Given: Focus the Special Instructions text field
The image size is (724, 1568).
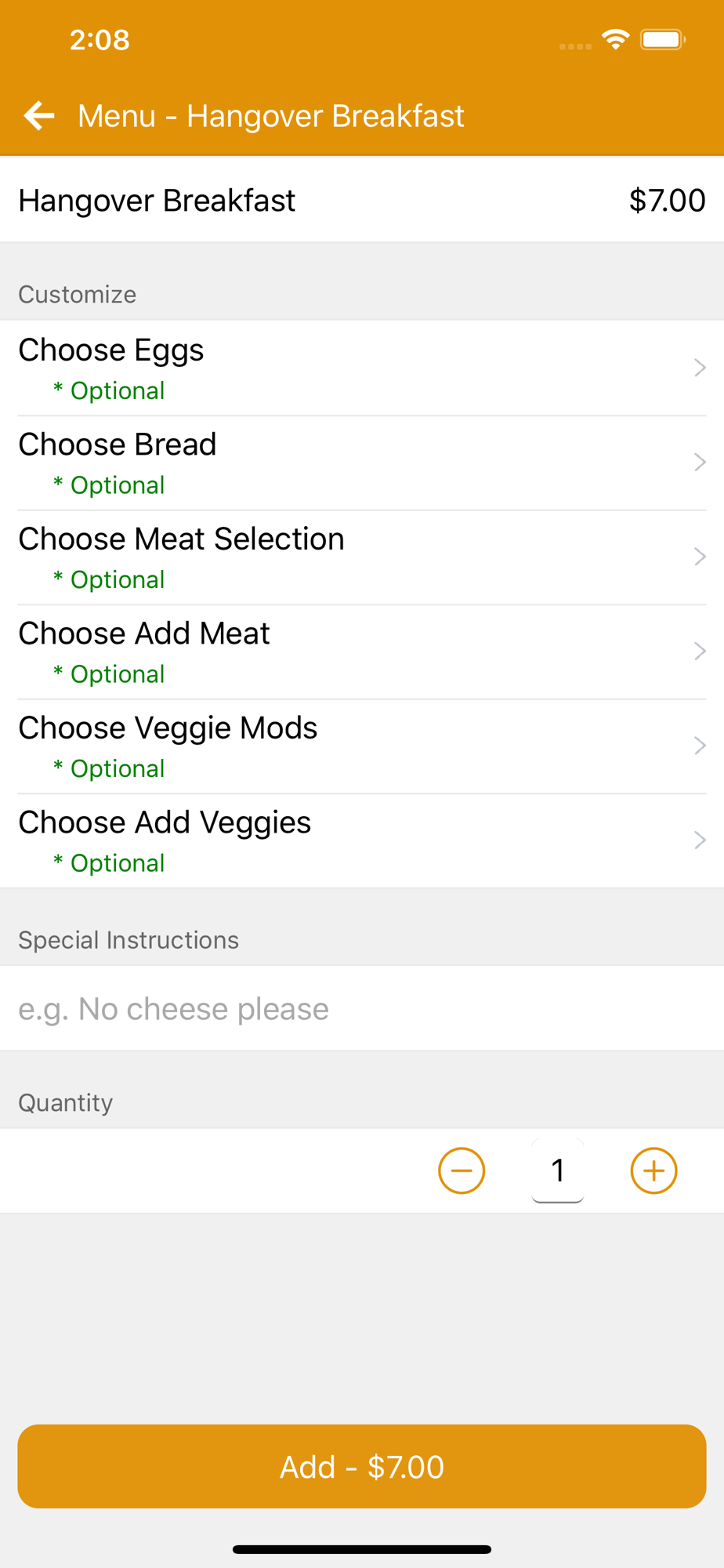Looking at the screenshot, I should 362,1008.
